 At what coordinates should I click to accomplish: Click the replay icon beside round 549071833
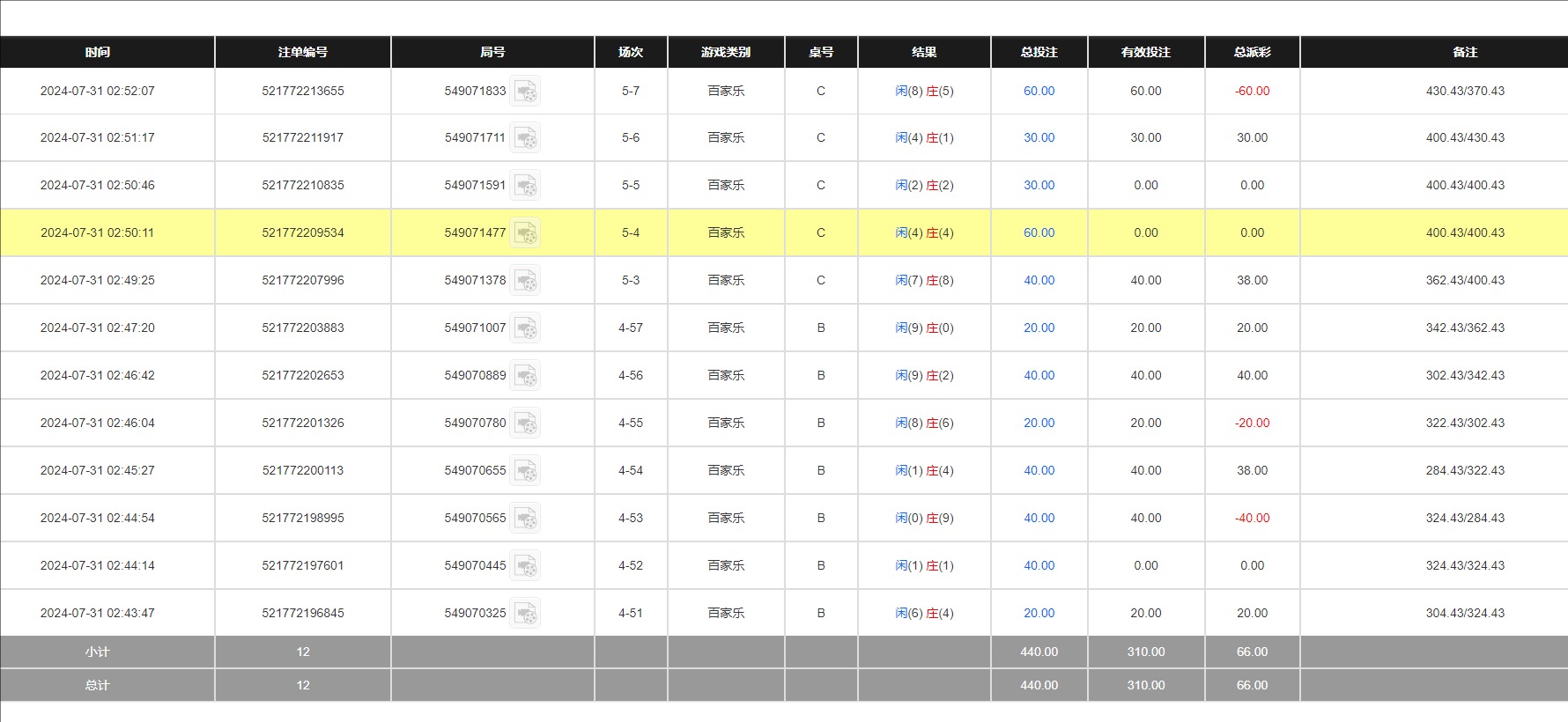(x=526, y=91)
